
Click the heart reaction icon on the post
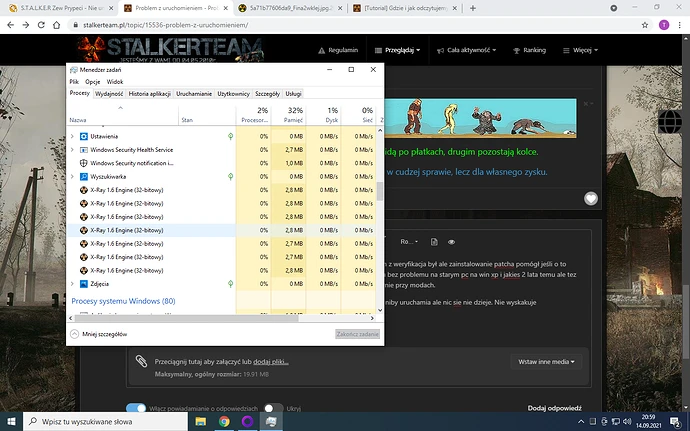pos(591,199)
